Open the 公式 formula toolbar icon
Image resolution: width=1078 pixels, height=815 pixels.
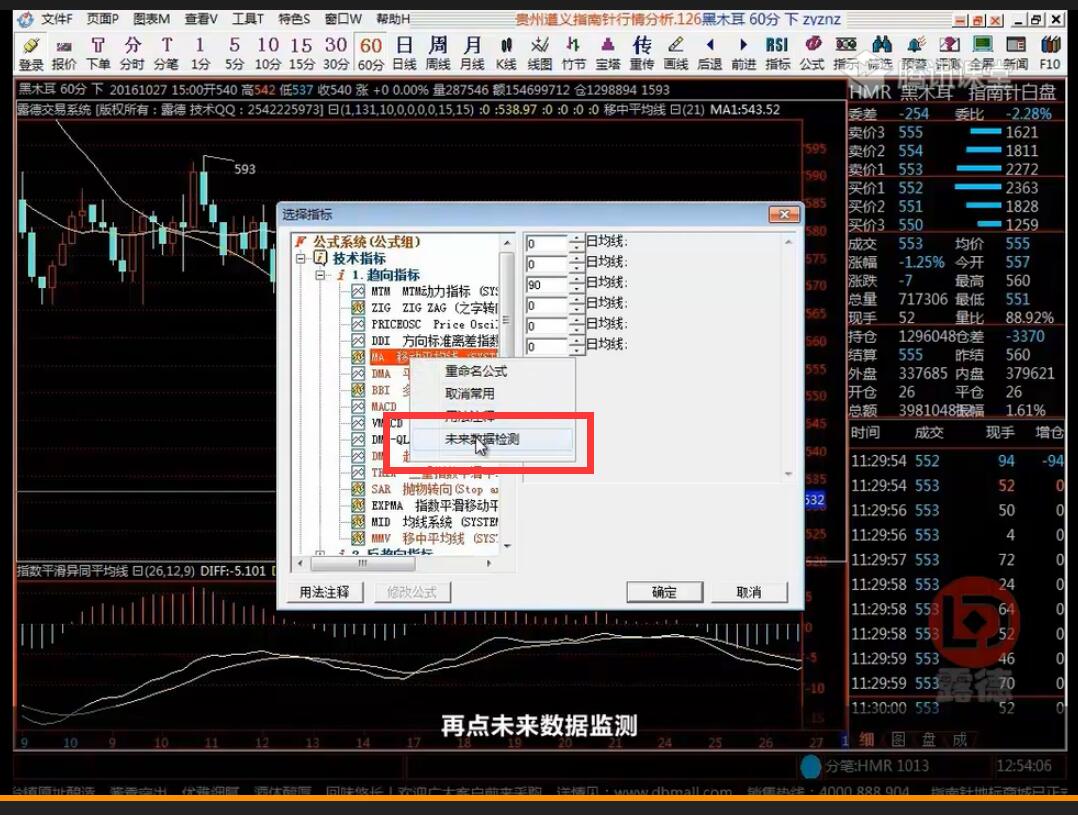click(x=812, y=53)
